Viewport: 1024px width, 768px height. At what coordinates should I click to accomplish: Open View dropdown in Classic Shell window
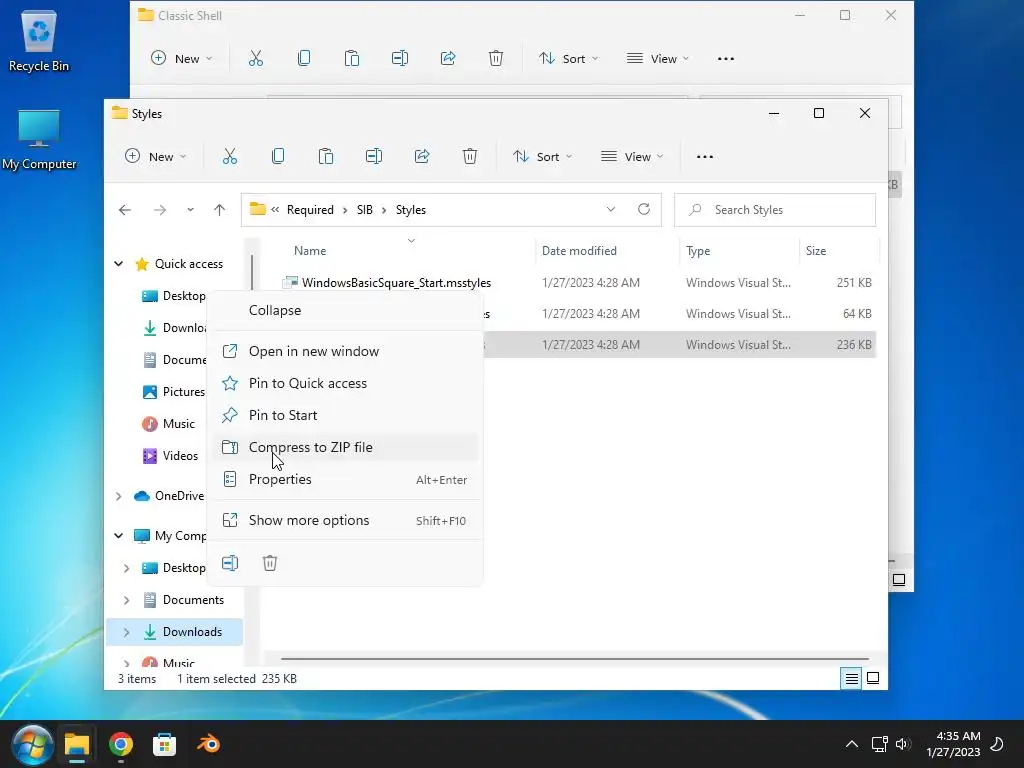point(658,59)
